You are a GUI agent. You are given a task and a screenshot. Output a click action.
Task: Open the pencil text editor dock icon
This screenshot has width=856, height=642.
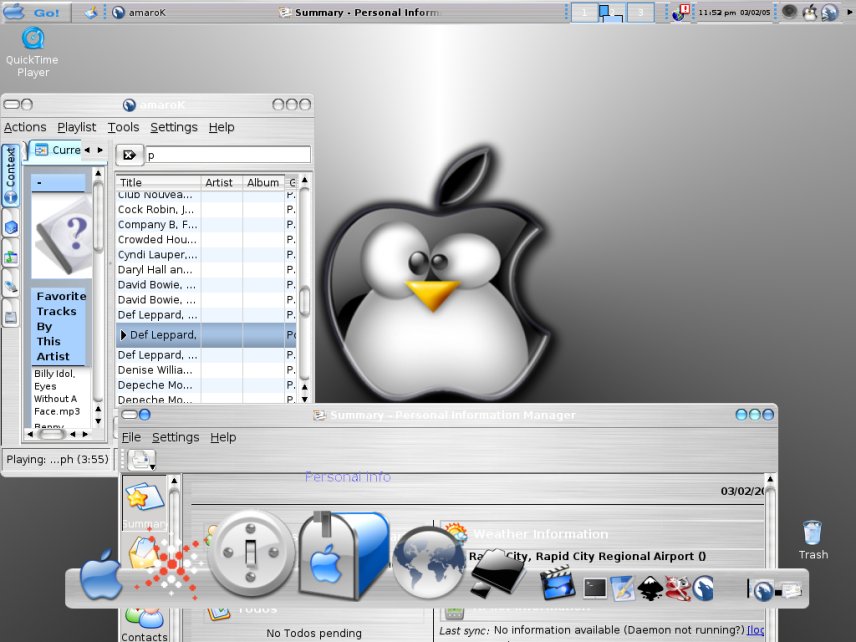click(x=622, y=588)
